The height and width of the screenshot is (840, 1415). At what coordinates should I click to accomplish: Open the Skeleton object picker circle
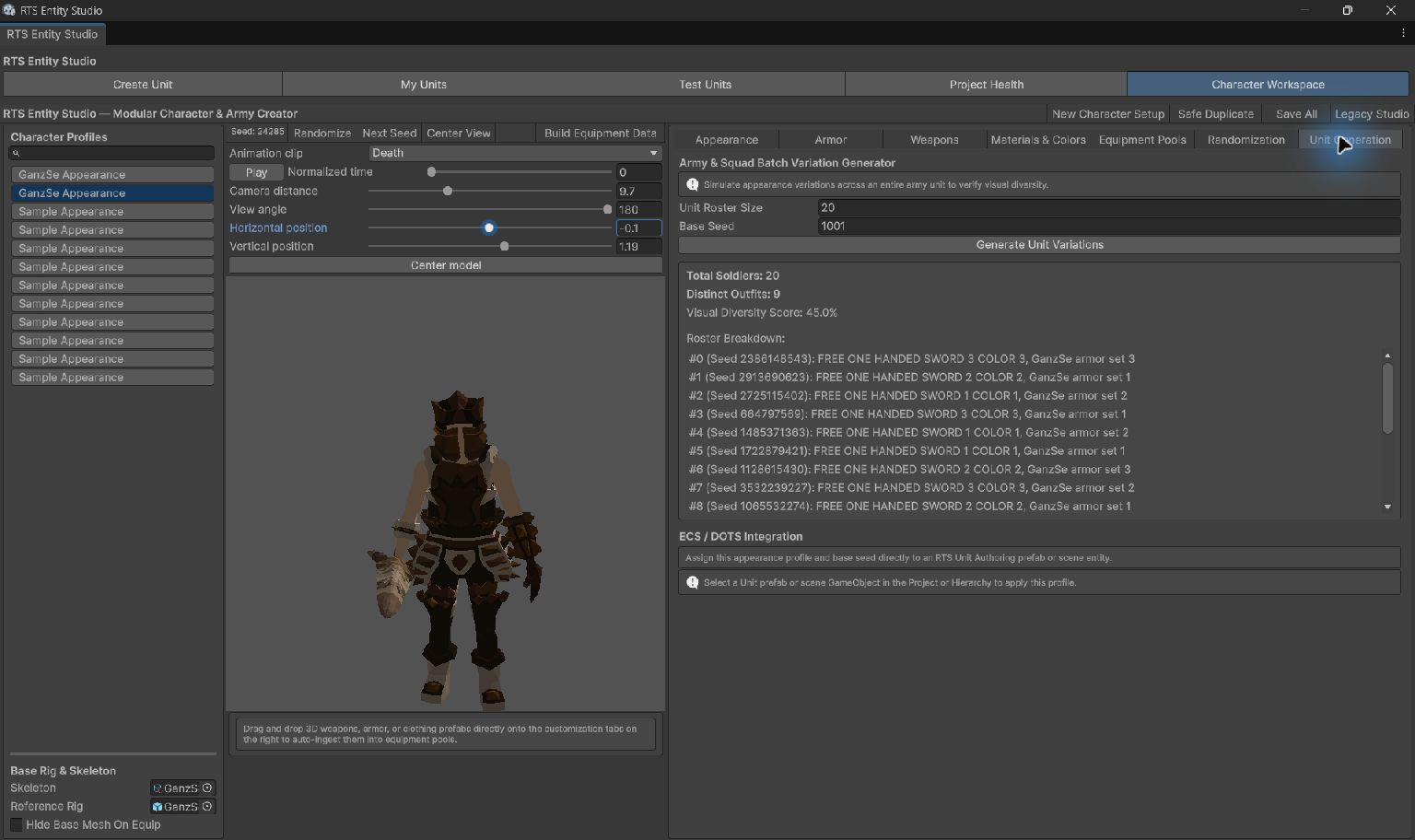pos(207,787)
